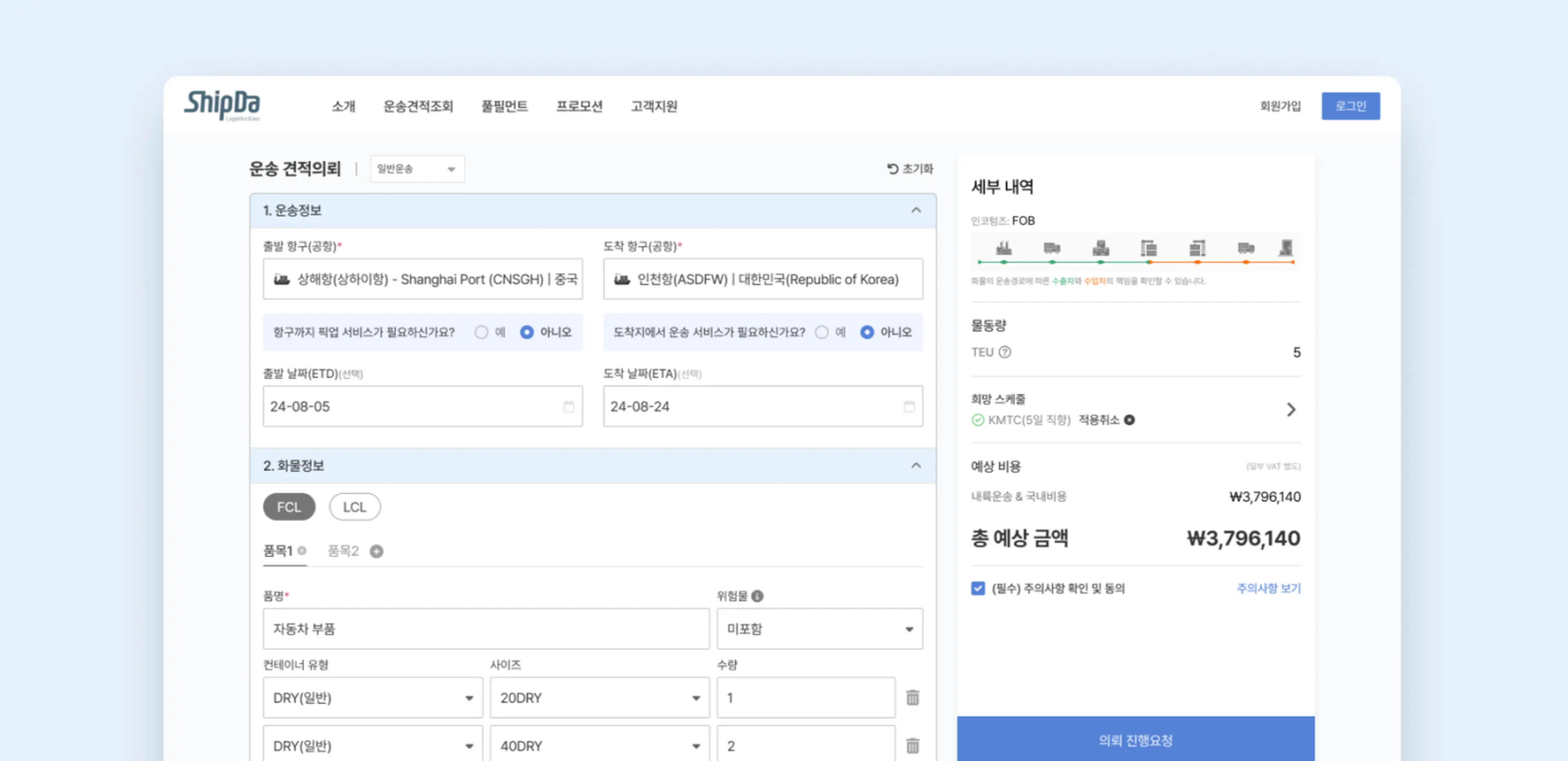Select 아니오 for pickup service to port
The height and width of the screenshot is (761, 1568).
[x=527, y=332]
